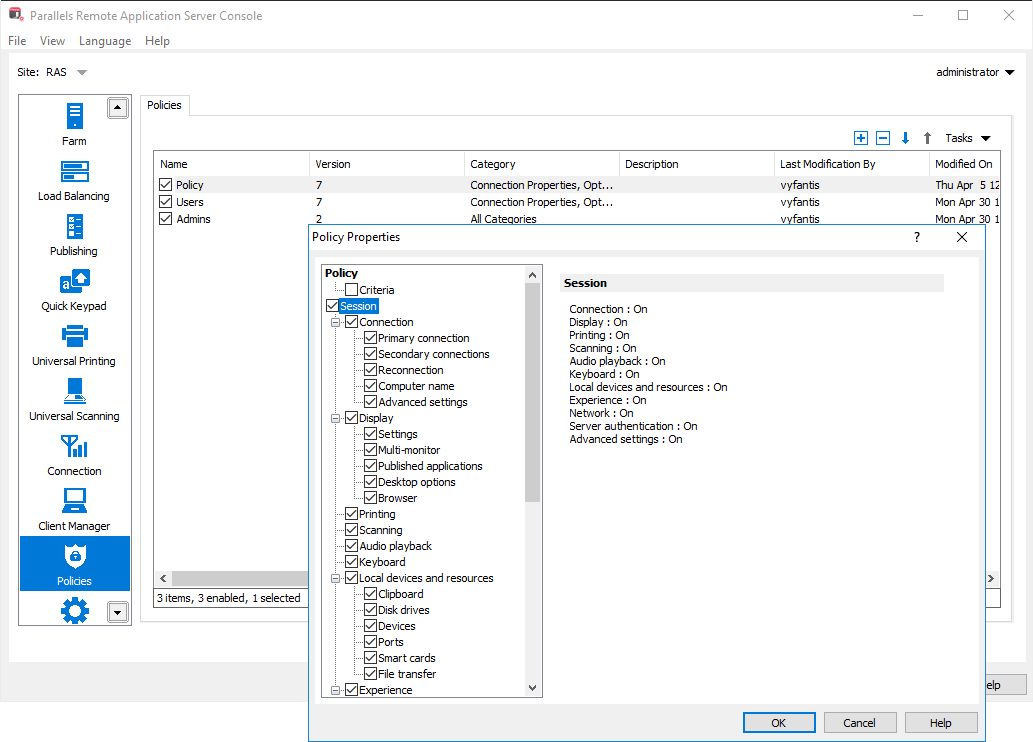Viewport: 1033px width, 742px height.
Task: Open the Help menu
Action: (x=157, y=41)
